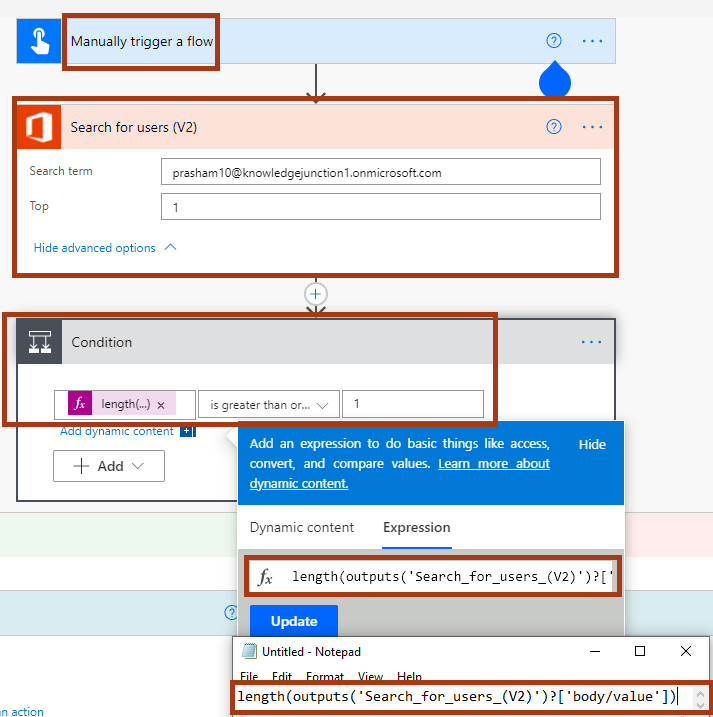Screen dimensions: 713x717
Task: Click the manual trigger hand icon
Action: 39,41
